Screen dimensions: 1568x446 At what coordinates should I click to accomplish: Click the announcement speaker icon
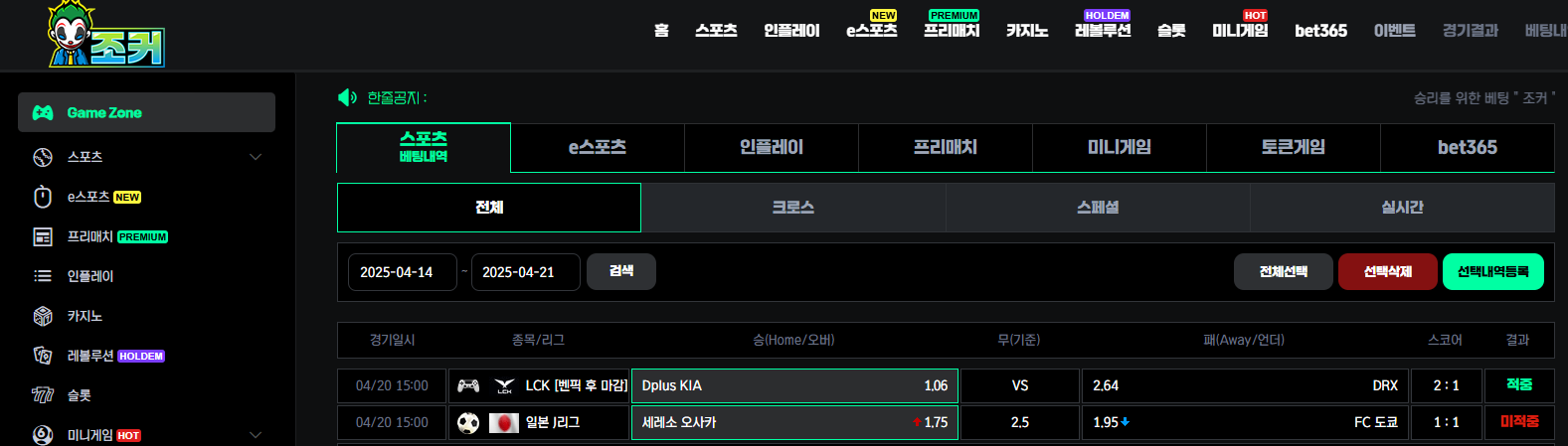click(347, 97)
